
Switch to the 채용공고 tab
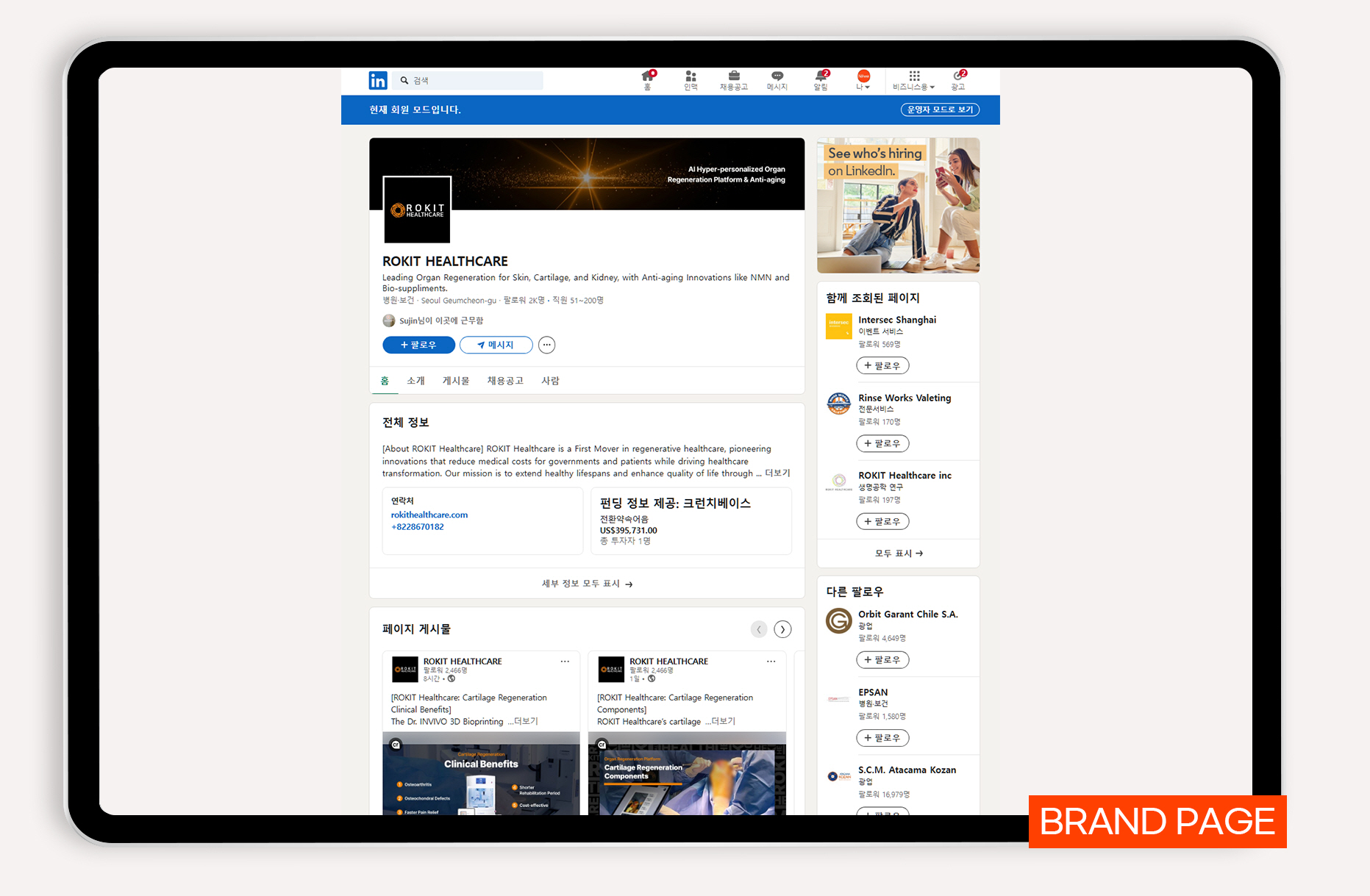[x=505, y=381]
